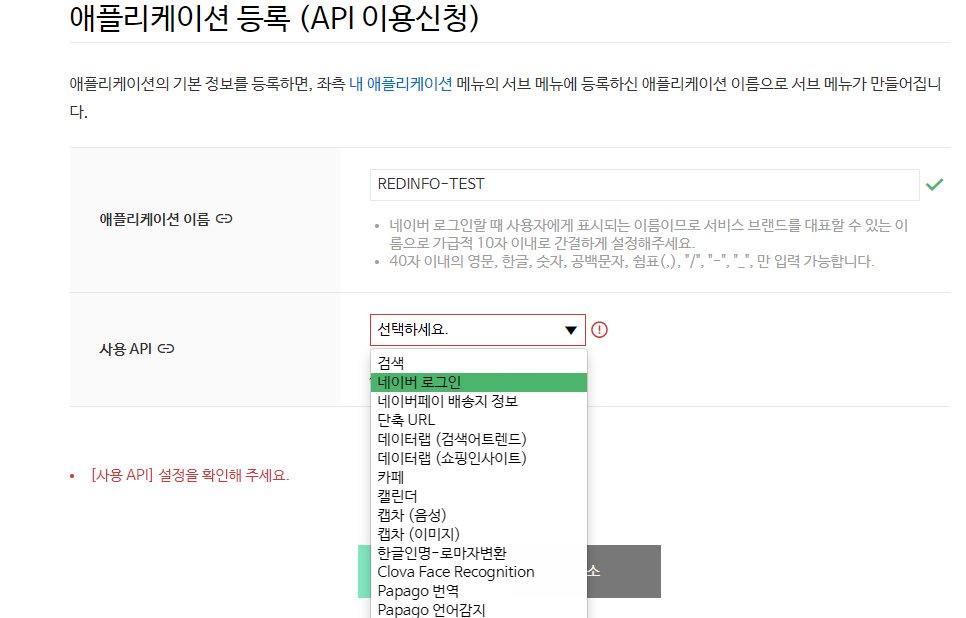Viewport: 966px width, 618px height.
Task: Choose Papago 언어감지 option
Action: click(x=479, y=609)
